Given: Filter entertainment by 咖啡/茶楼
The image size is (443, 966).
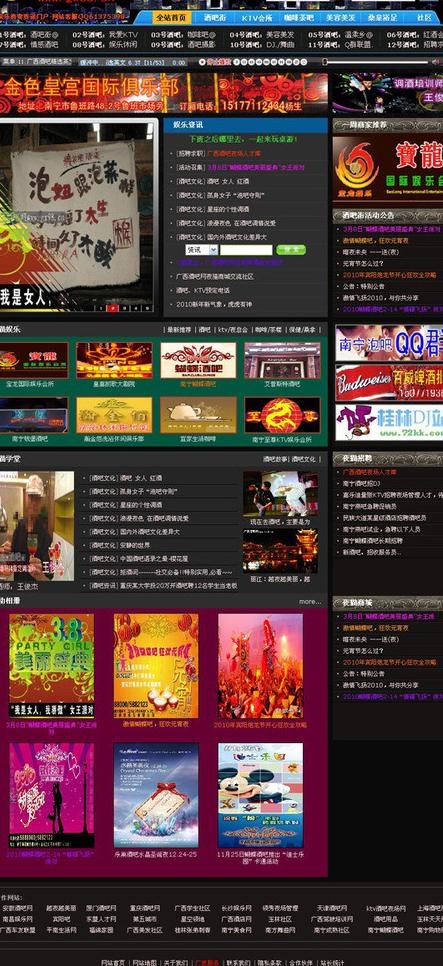Looking at the screenshot, I should tap(267, 330).
